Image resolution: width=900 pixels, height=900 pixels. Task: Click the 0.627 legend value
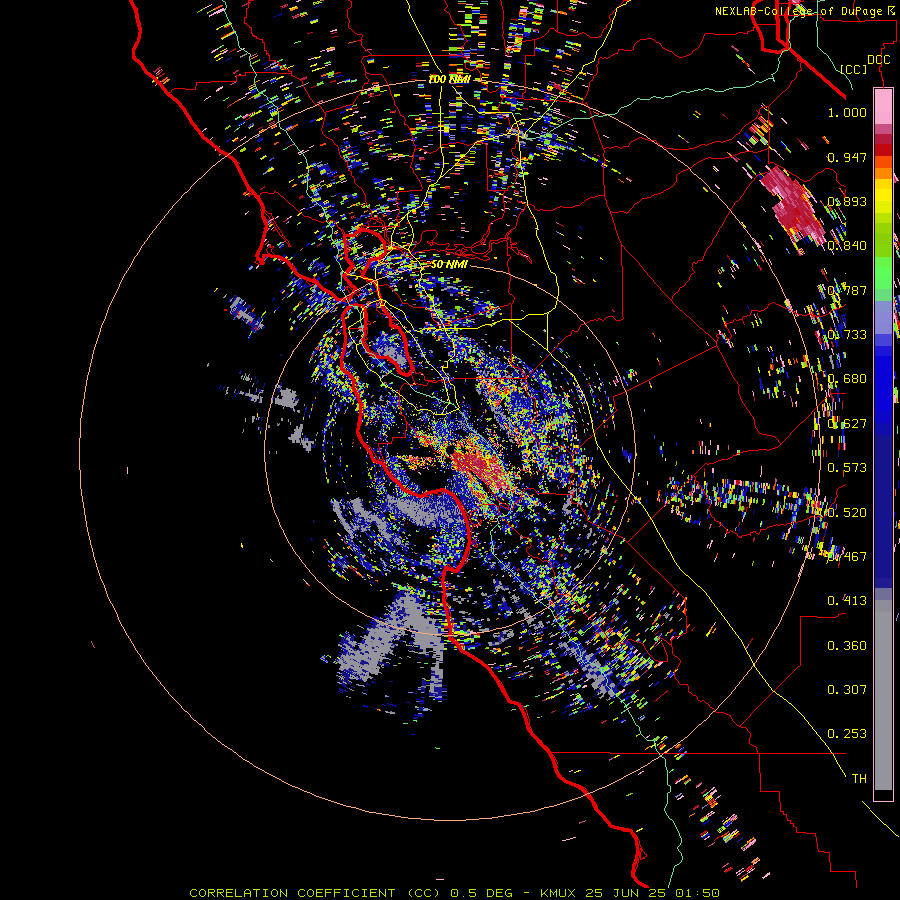click(x=847, y=423)
